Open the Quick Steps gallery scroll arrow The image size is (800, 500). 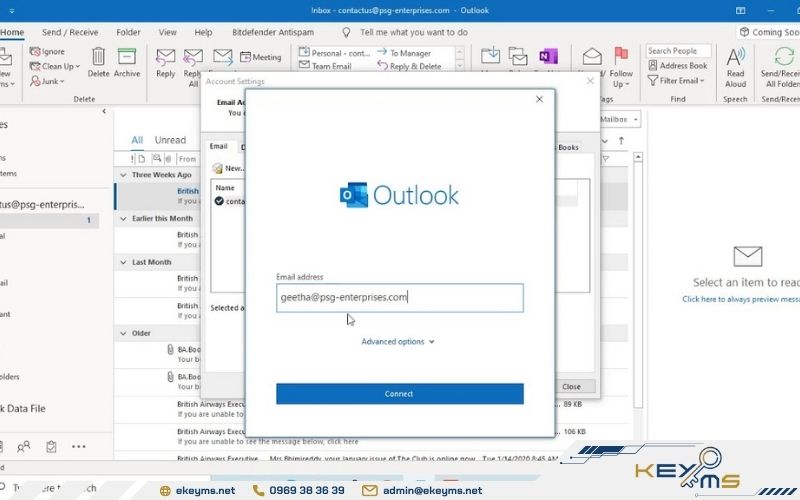pyautogui.click(x=460, y=65)
